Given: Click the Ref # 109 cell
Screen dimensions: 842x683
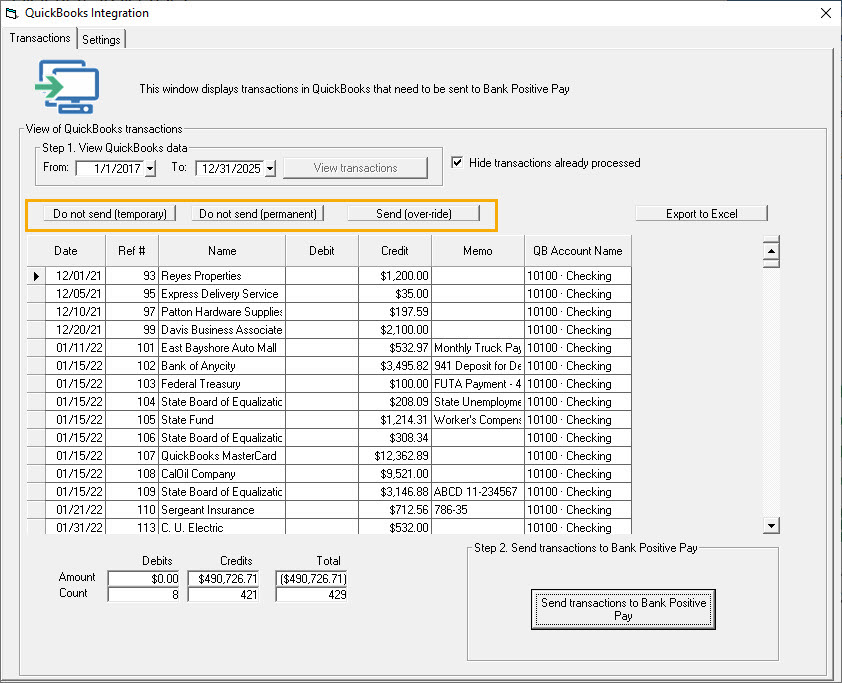Looking at the screenshot, I should (x=132, y=492).
